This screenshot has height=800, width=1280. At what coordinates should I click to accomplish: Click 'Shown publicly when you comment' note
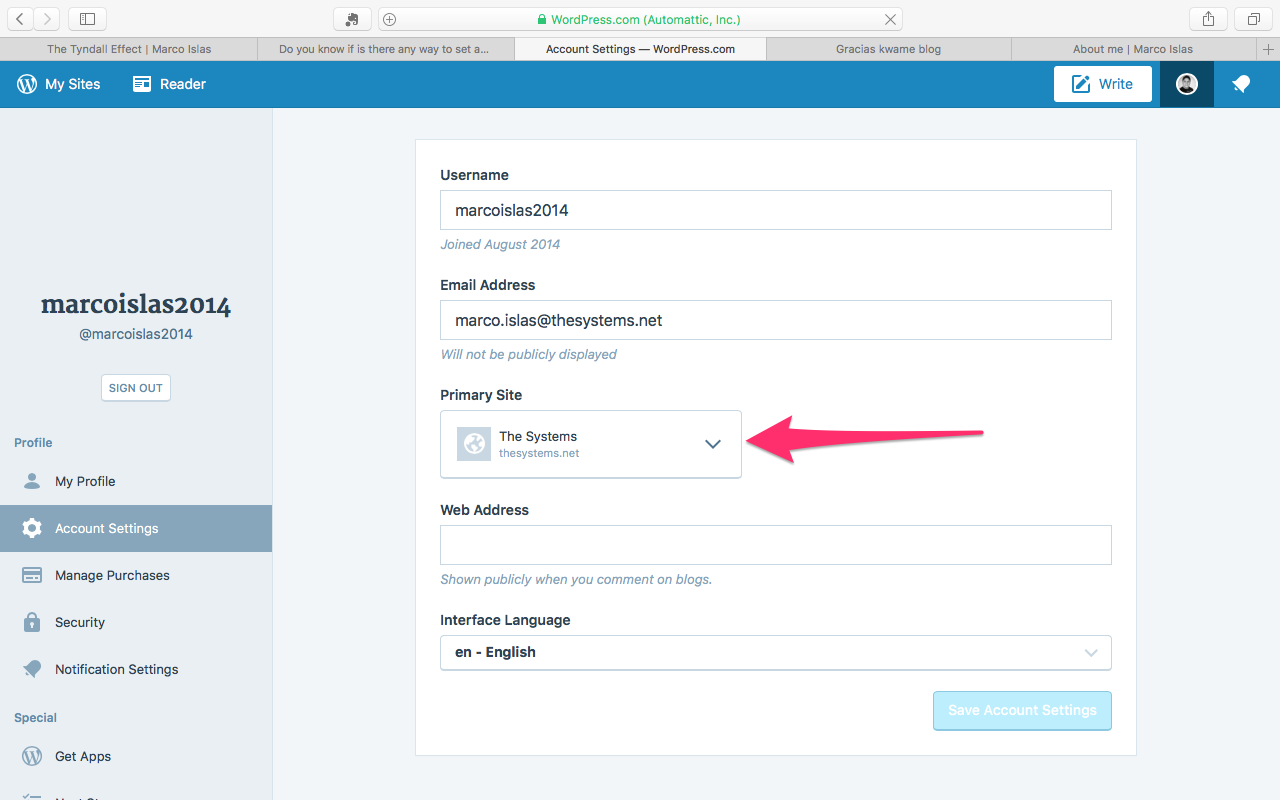576,579
